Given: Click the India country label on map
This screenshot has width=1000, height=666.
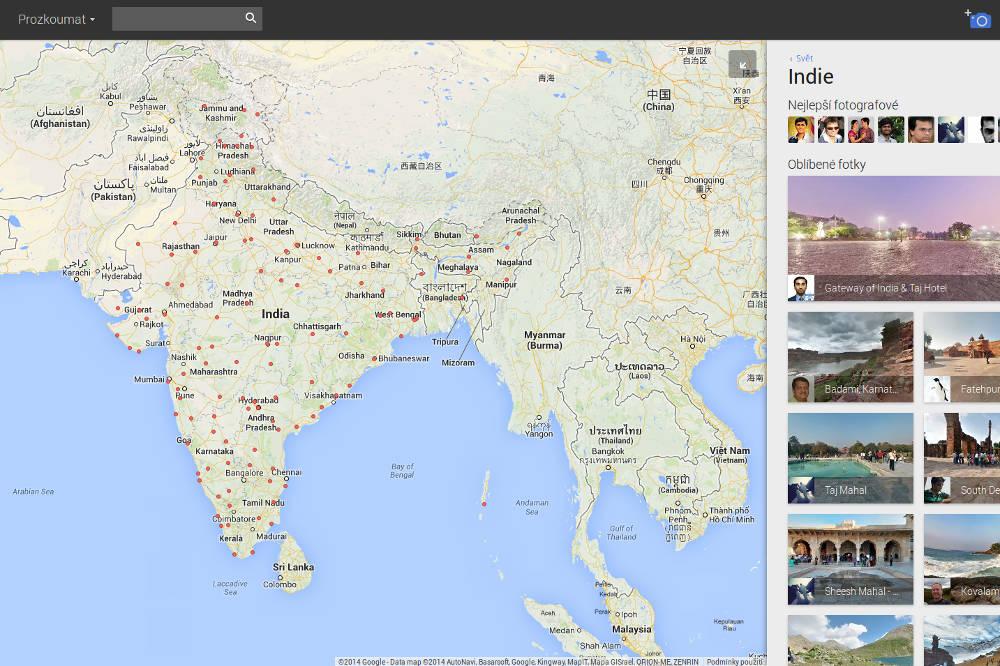Looking at the screenshot, I should click(275, 314).
